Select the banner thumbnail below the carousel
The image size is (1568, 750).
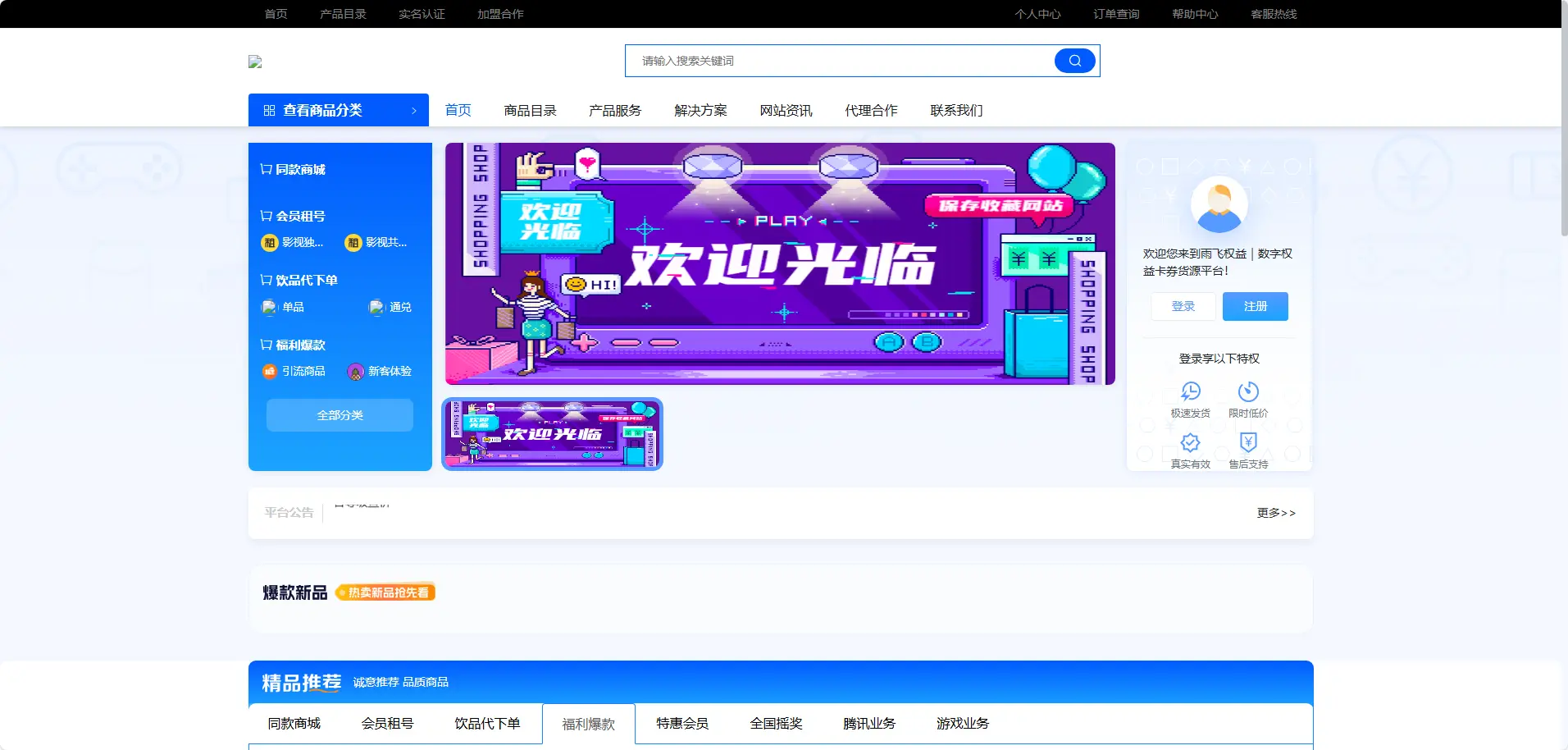(552, 434)
